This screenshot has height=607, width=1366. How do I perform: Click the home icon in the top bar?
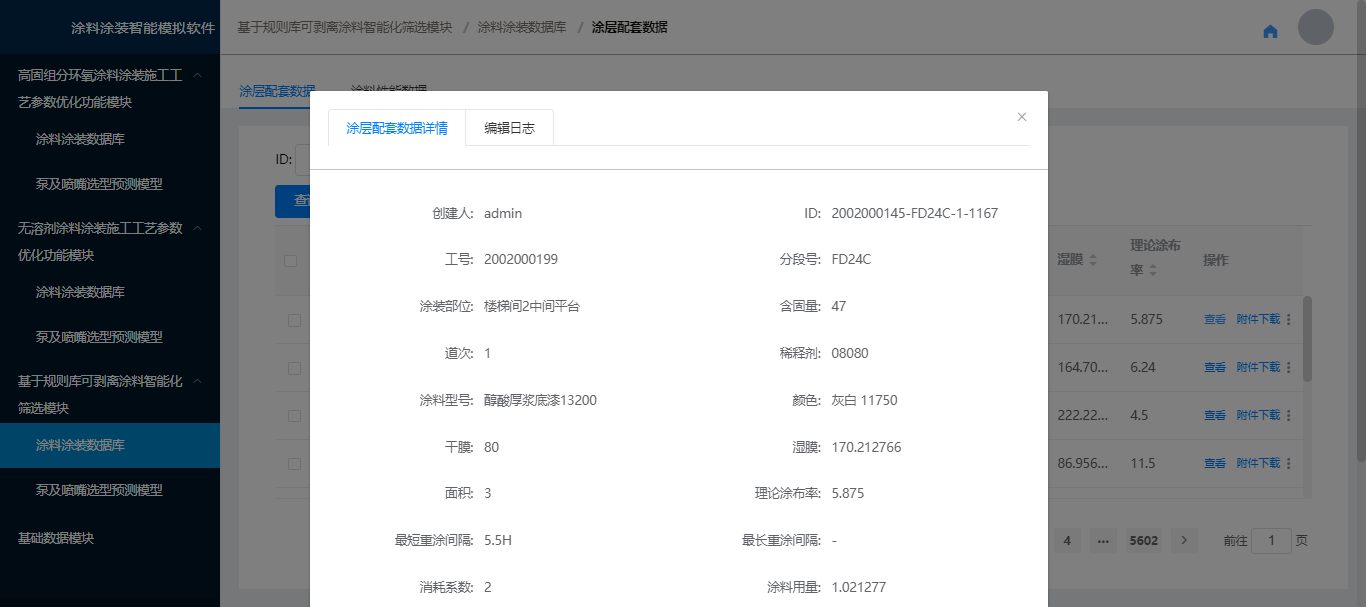pyautogui.click(x=1270, y=31)
